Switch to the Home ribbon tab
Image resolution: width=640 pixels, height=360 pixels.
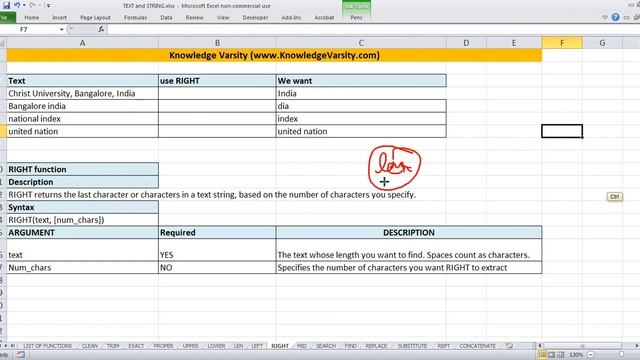pyautogui.click(x=31, y=18)
